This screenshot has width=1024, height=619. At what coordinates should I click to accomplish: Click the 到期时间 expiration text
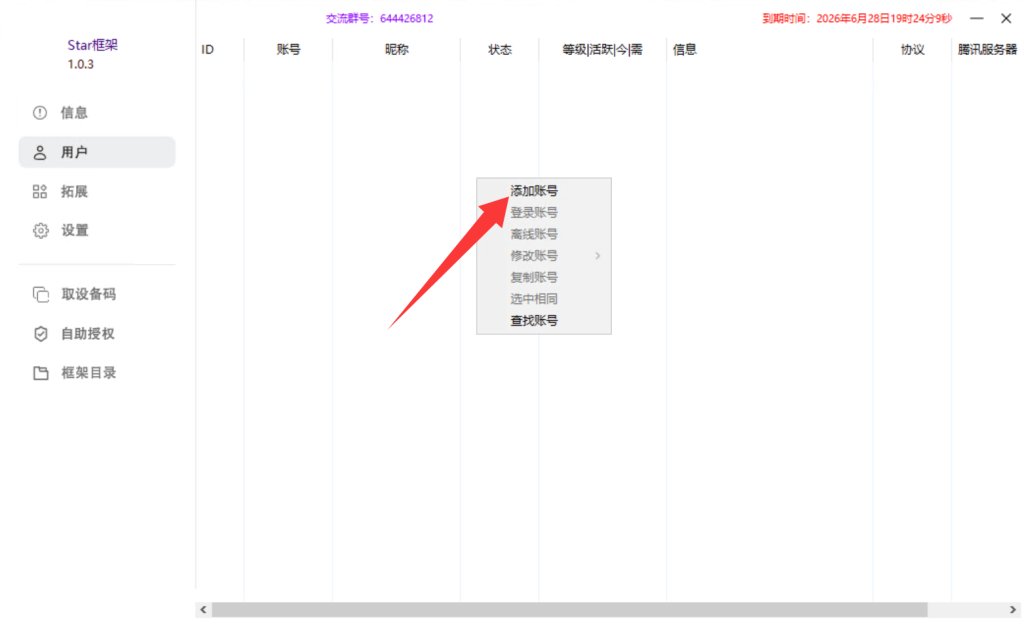point(855,18)
